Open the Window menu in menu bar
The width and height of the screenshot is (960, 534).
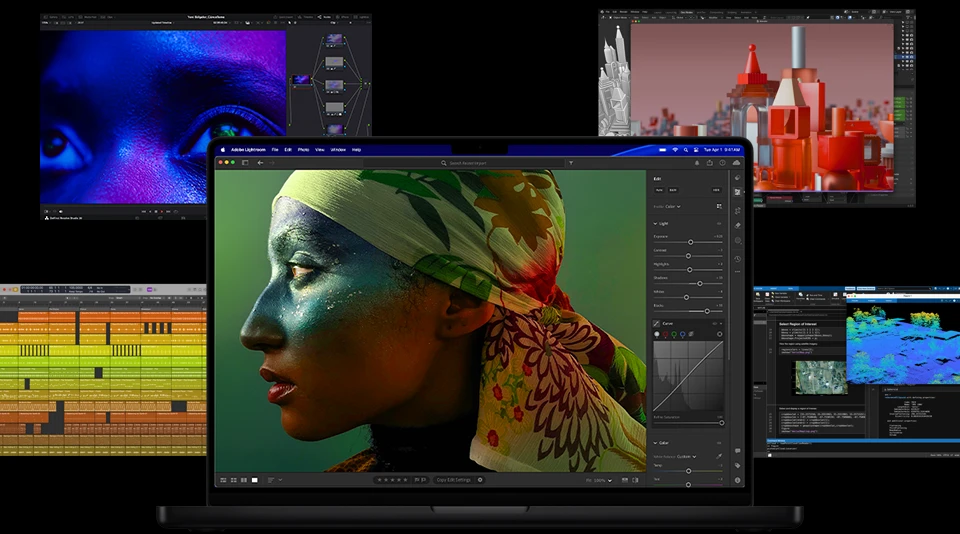(x=338, y=149)
